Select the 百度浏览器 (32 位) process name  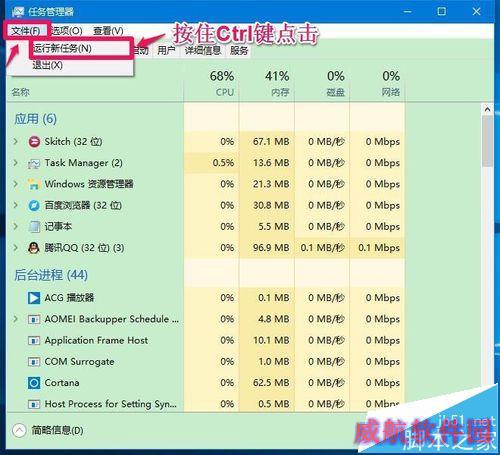(x=83, y=205)
